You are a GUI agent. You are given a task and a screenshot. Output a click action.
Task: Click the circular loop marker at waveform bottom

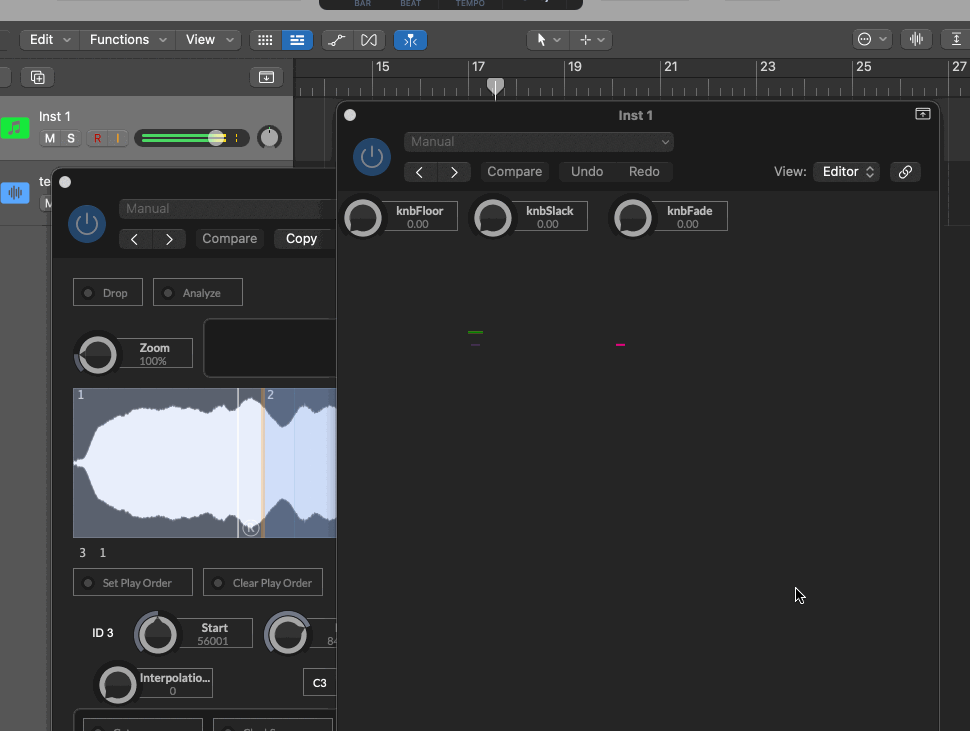(250, 528)
